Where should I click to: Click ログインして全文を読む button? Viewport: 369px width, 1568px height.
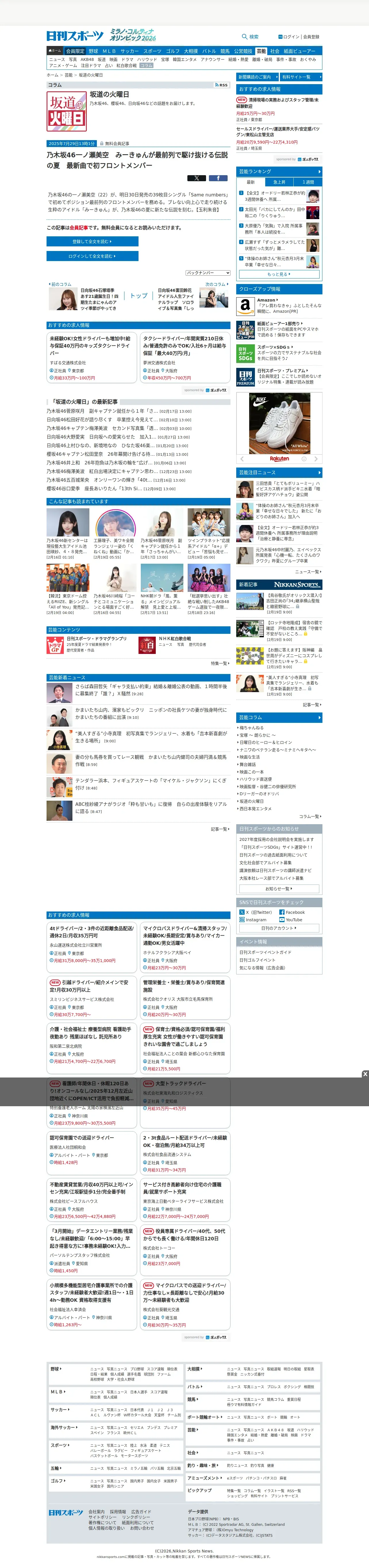tap(93, 256)
